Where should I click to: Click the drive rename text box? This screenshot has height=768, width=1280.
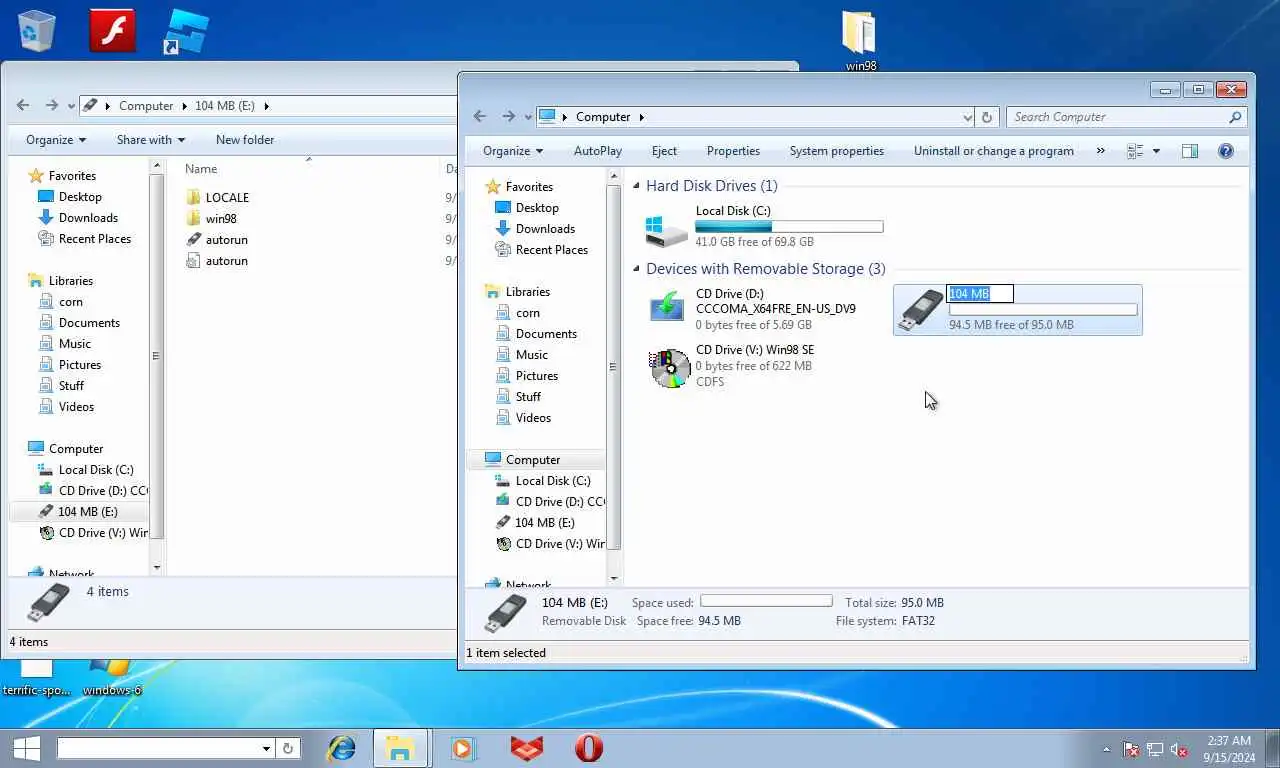pos(980,294)
